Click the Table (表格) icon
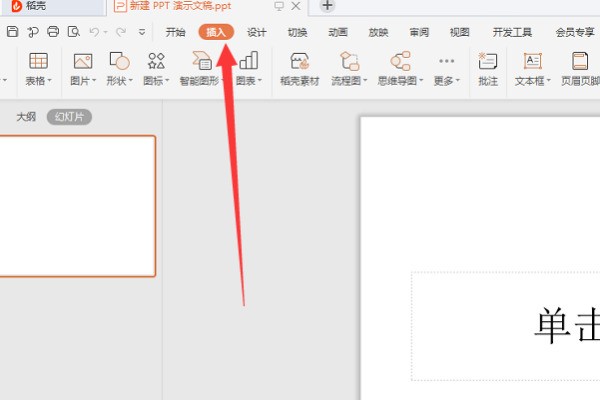 pyautogui.click(x=38, y=62)
